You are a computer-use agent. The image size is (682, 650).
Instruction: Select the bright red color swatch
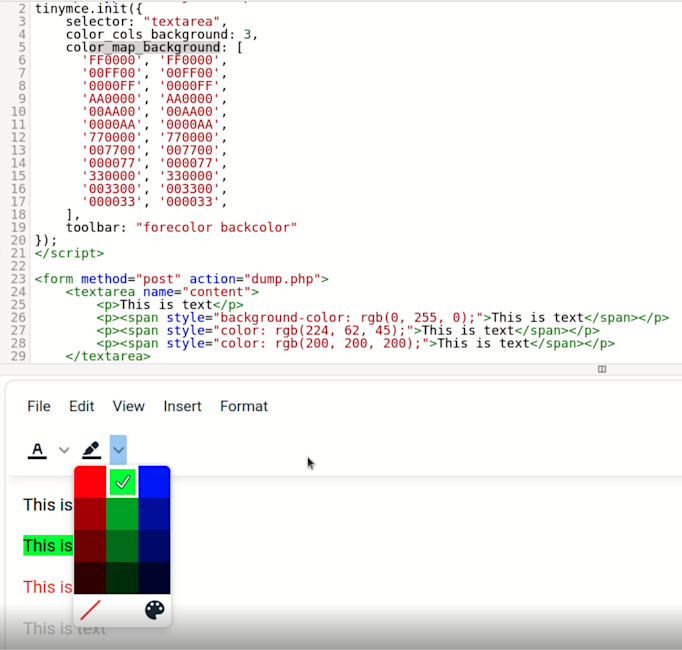[x=90, y=482]
